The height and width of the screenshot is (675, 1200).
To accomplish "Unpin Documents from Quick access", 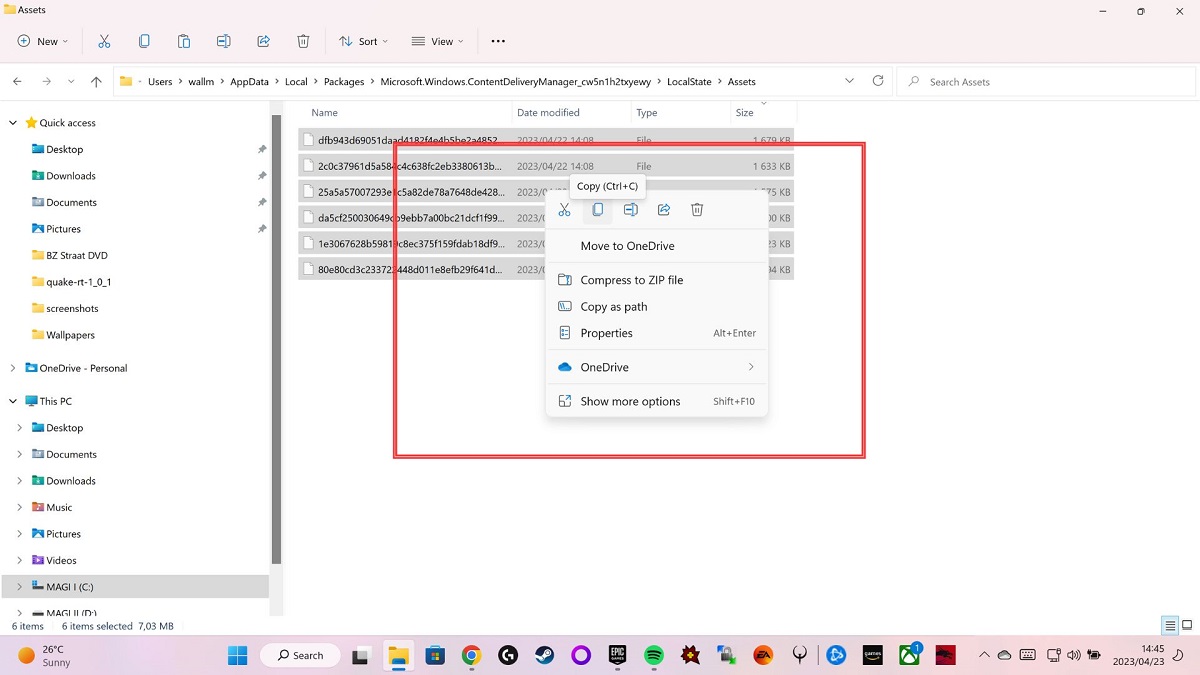I will click(261, 202).
